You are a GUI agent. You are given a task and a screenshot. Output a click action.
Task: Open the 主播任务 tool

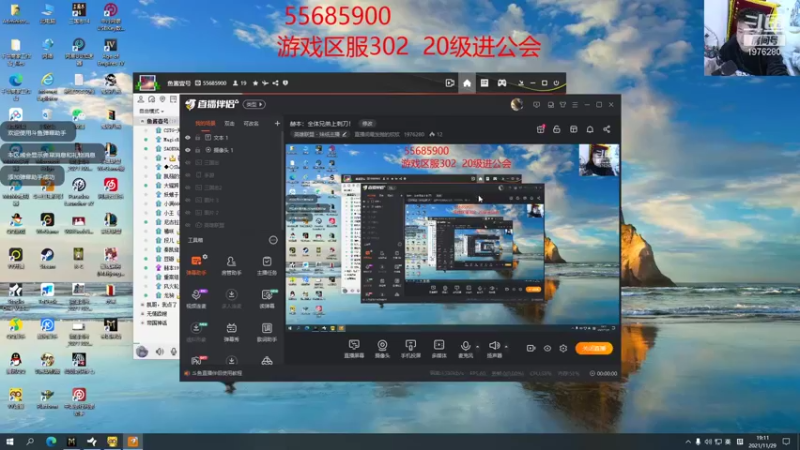[267, 265]
